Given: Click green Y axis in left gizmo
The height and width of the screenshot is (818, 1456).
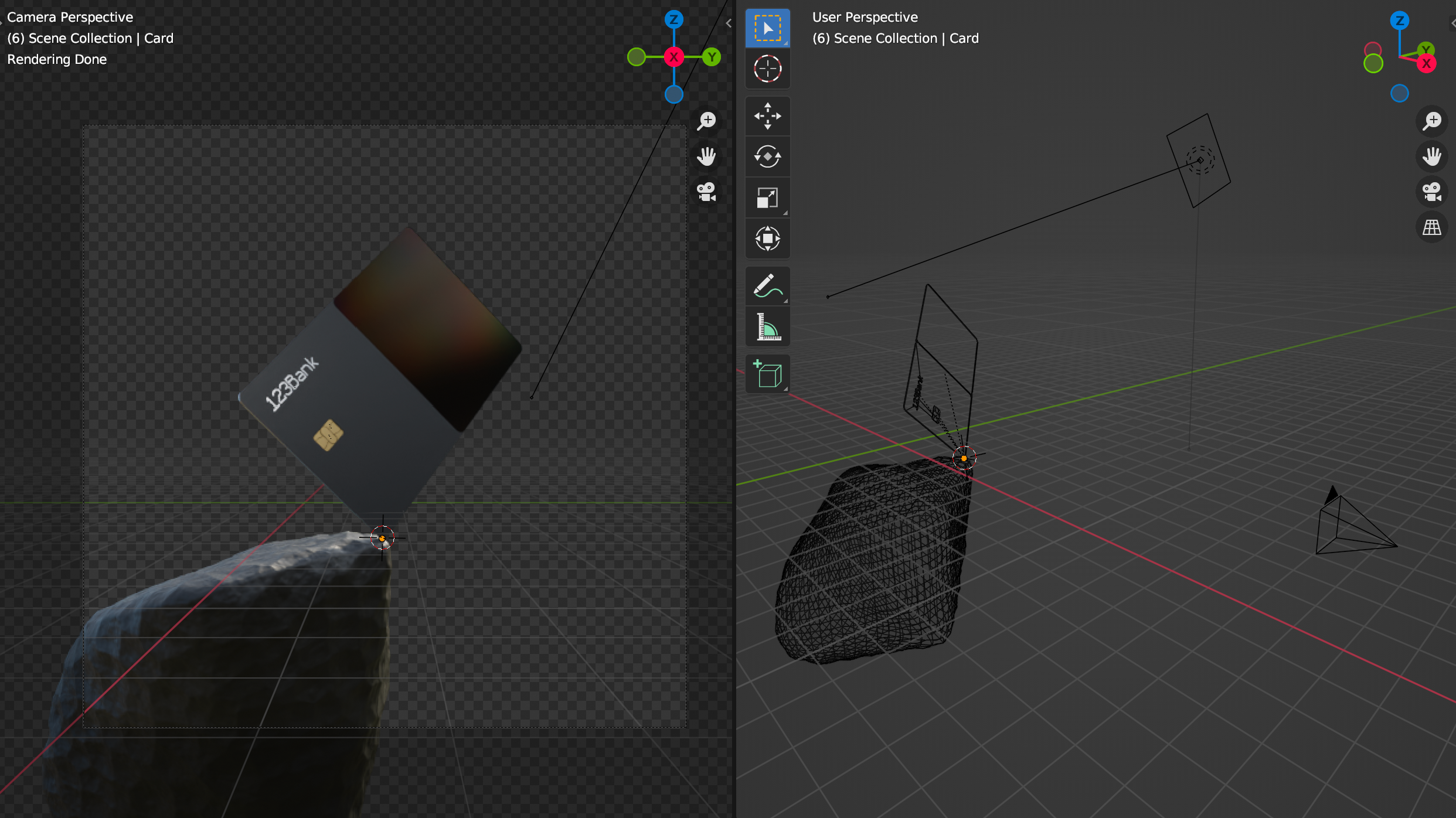Looking at the screenshot, I should (712, 57).
